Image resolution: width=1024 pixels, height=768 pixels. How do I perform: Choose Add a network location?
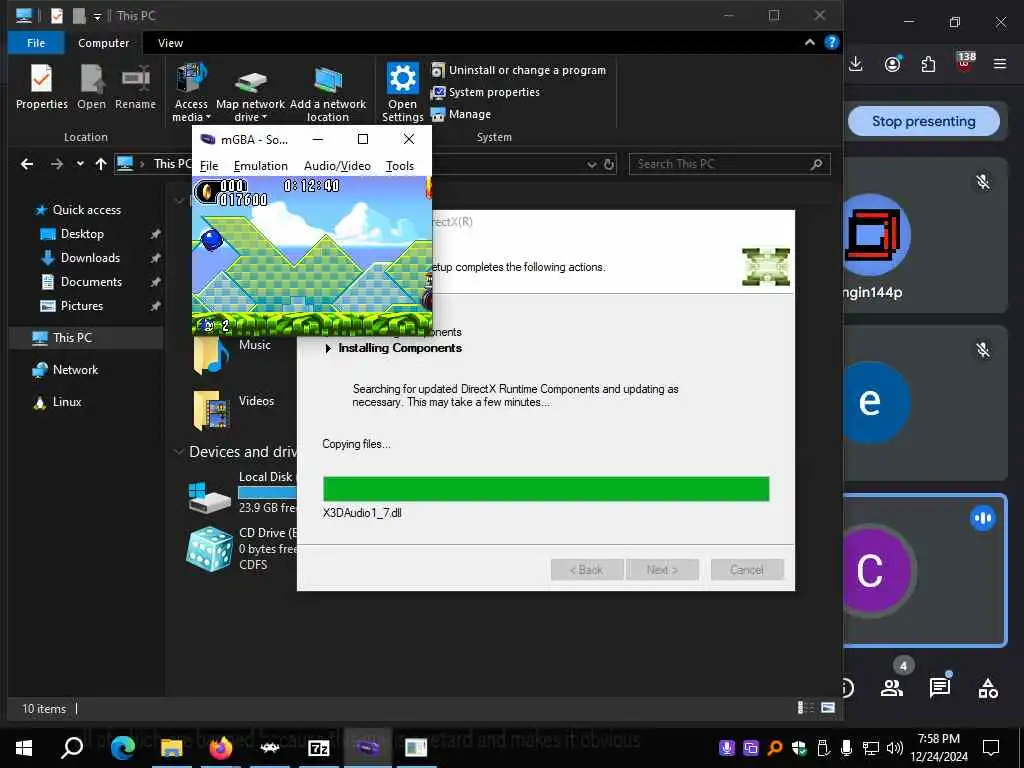point(328,93)
